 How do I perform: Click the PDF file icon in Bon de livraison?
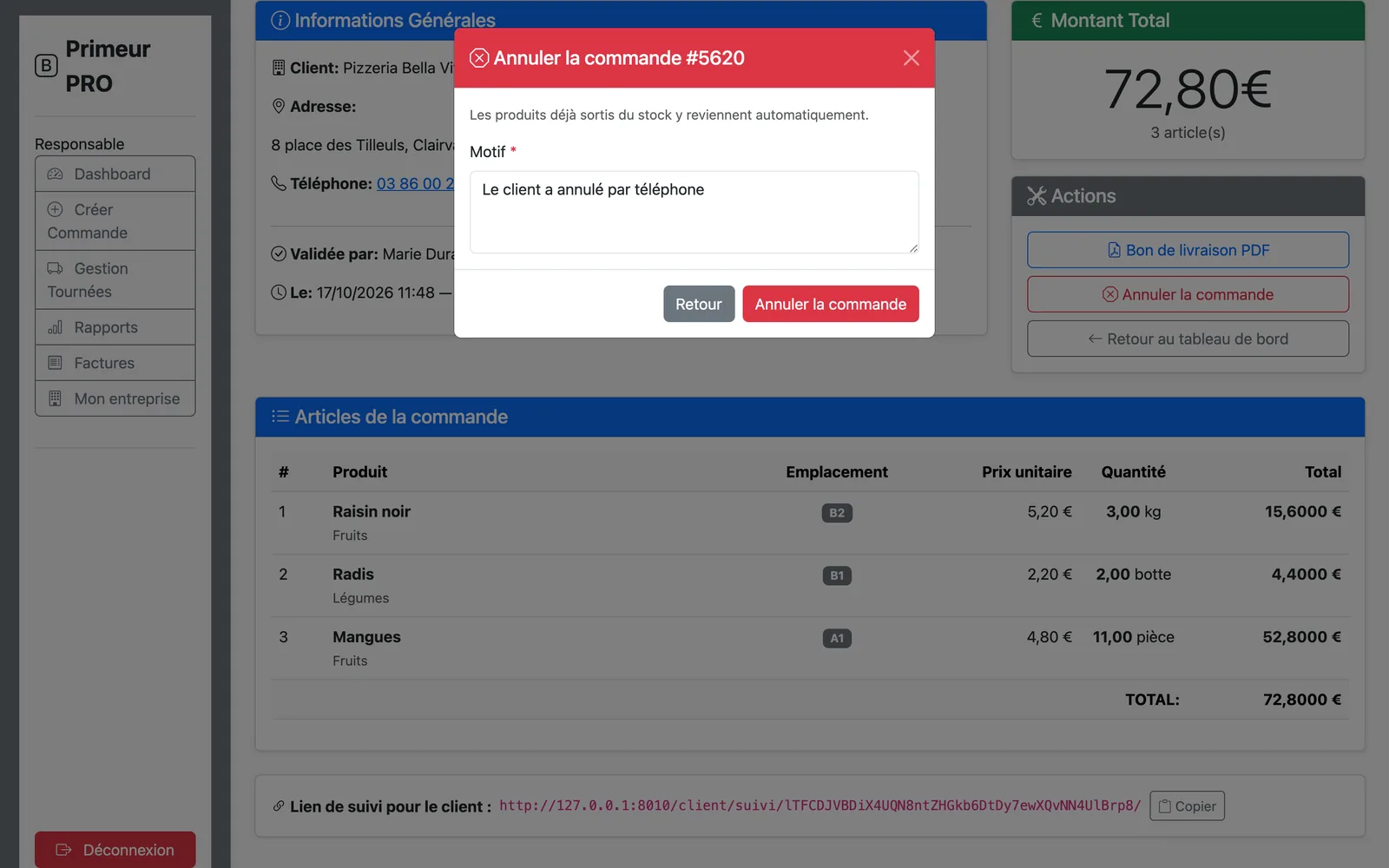(x=1114, y=250)
